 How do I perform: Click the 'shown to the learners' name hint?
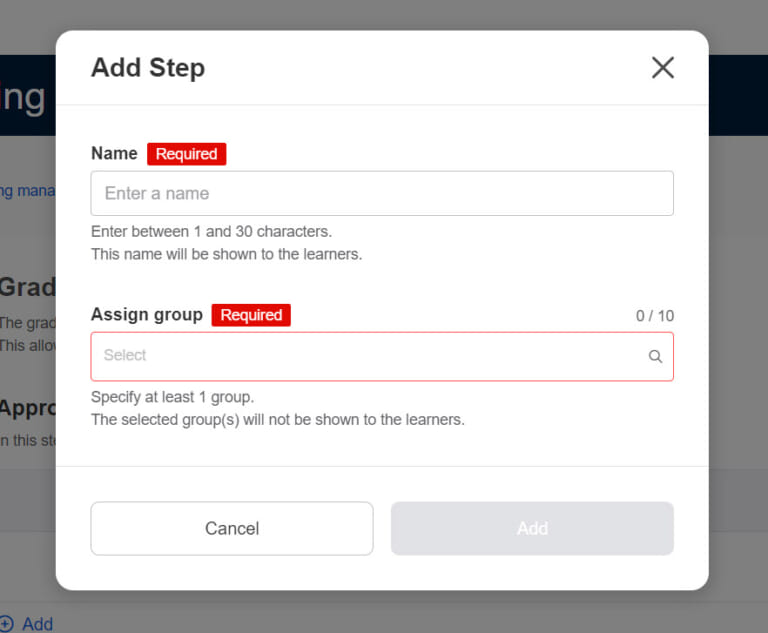[226, 254]
